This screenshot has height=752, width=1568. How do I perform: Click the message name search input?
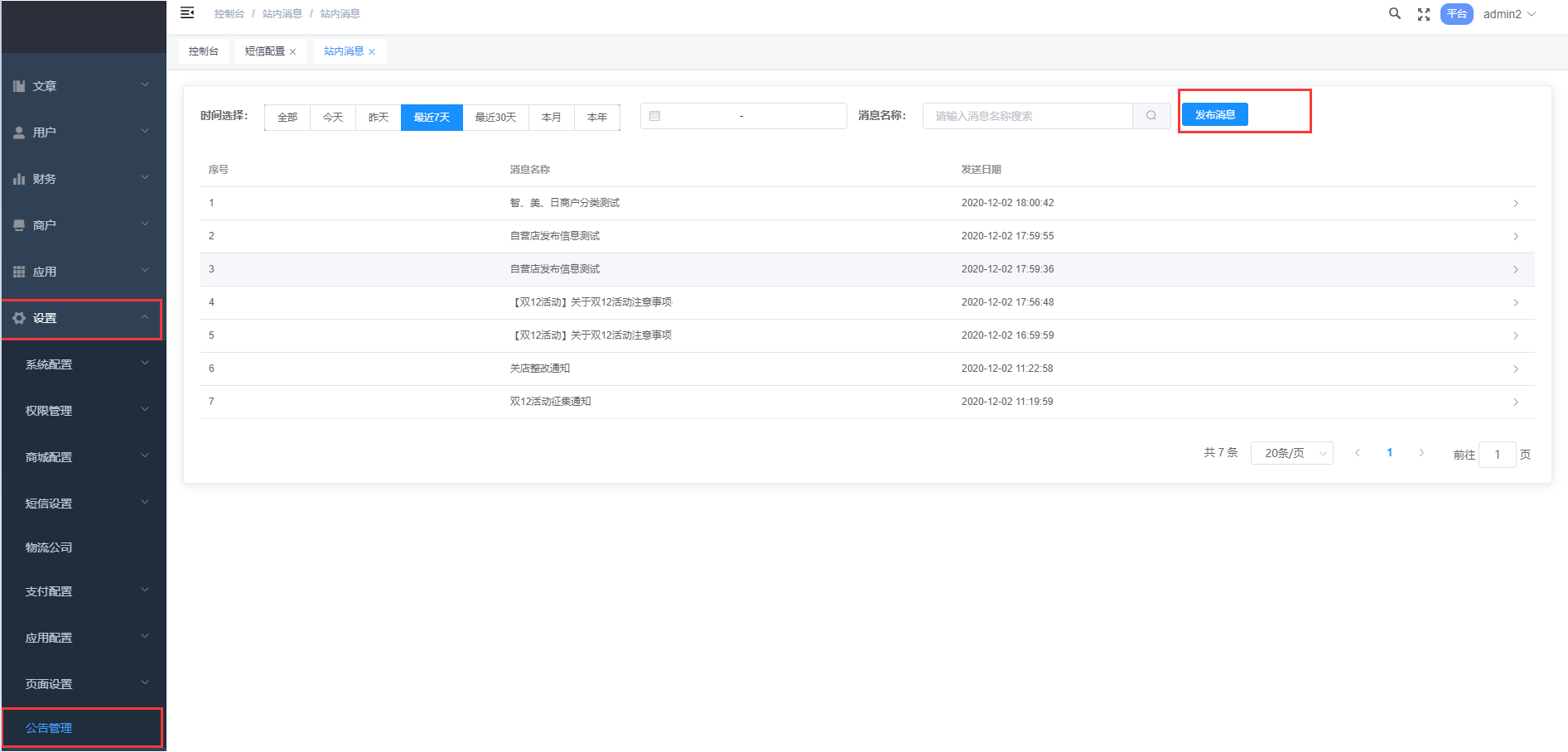(1027, 116)
